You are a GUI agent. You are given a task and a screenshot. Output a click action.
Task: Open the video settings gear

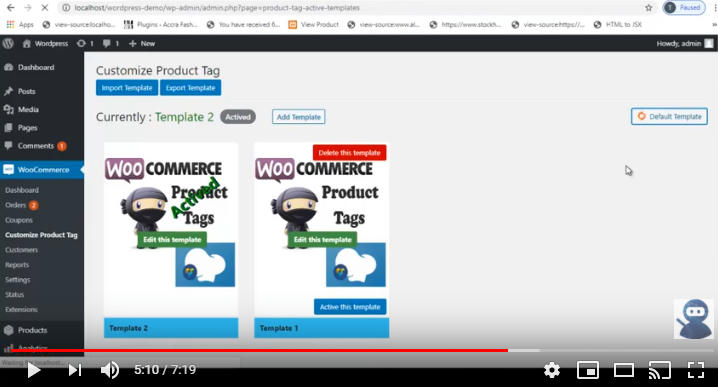pos(551,370)
